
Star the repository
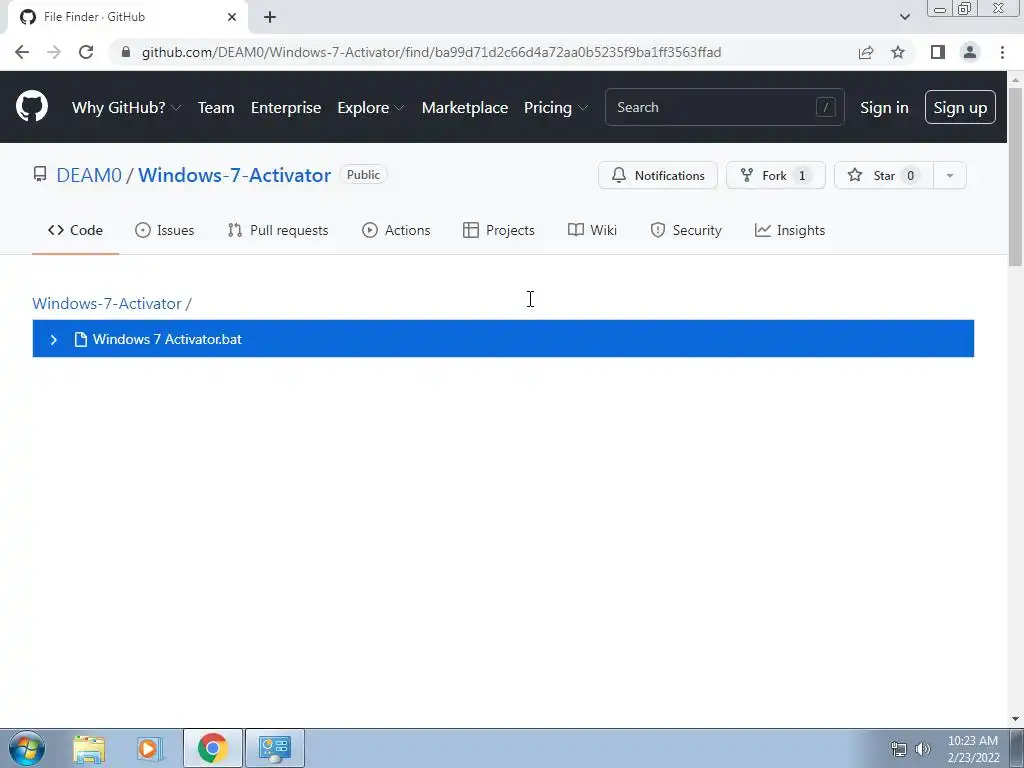(x=884, y=175)
